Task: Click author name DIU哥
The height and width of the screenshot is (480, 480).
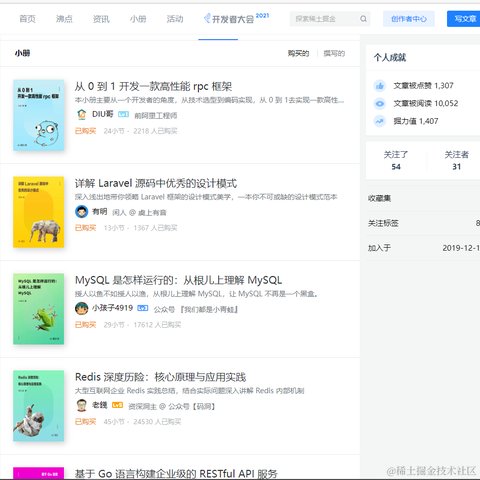Action: (x=103, y=114)
